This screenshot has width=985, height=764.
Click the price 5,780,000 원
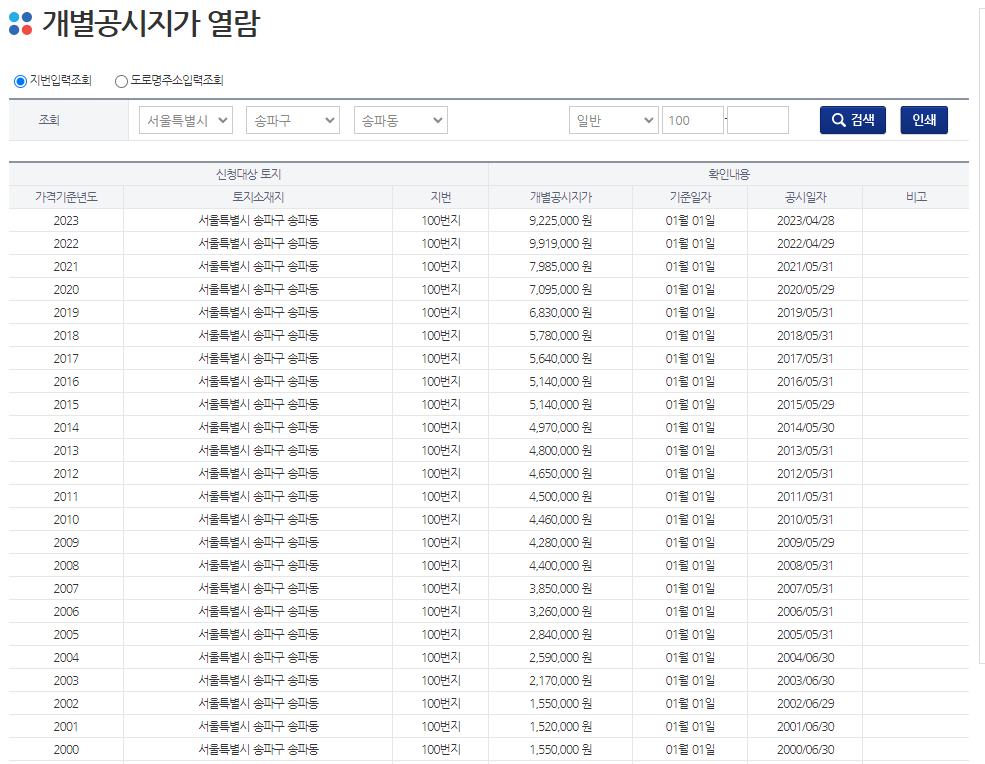560,336
